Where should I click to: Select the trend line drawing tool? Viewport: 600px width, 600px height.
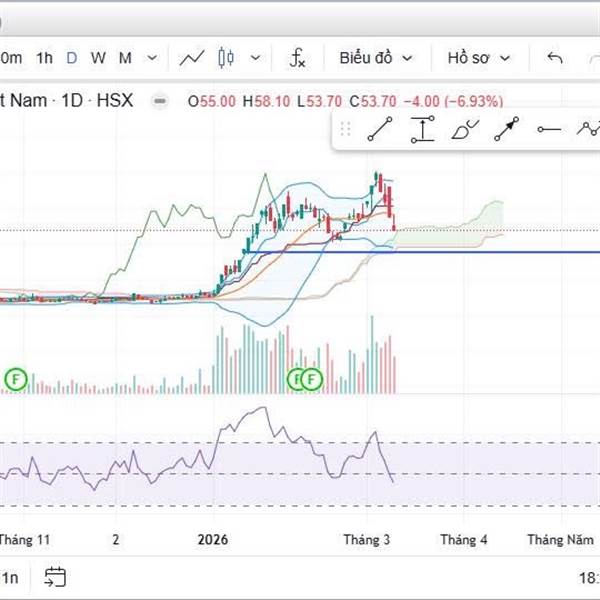point(380,129)
